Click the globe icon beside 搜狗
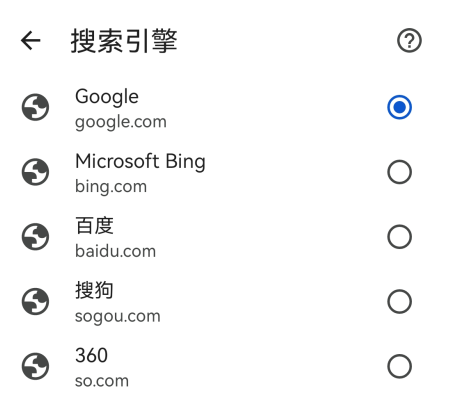This screenshot has height=413, width=464. (x=35, y=302)
